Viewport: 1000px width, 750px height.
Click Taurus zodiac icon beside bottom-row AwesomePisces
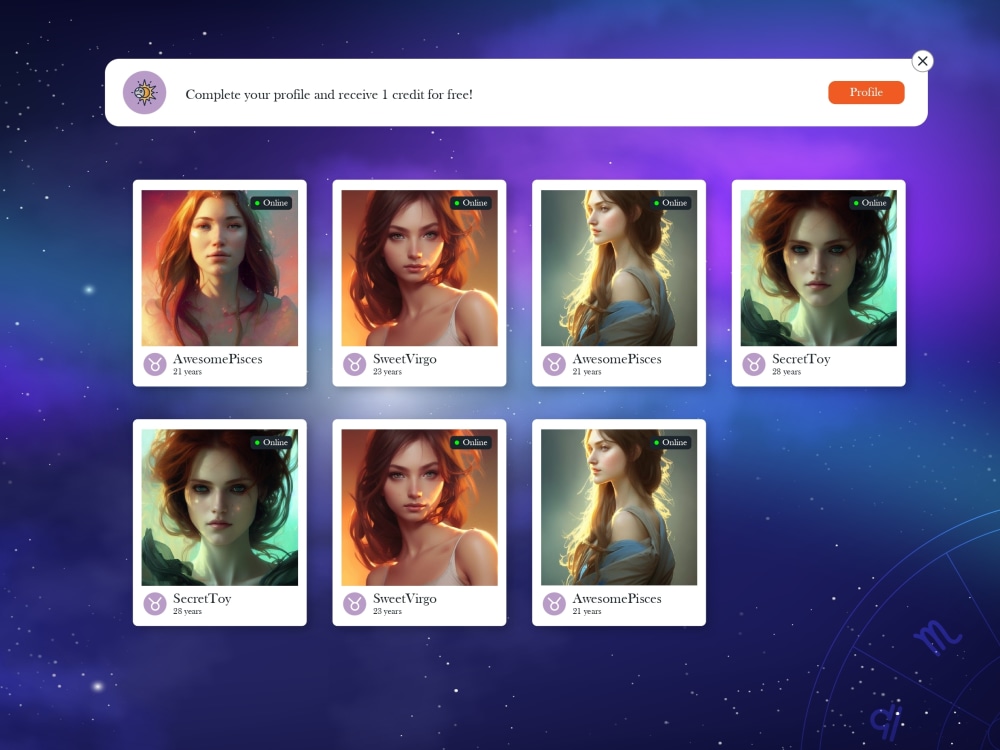[554, 604]
